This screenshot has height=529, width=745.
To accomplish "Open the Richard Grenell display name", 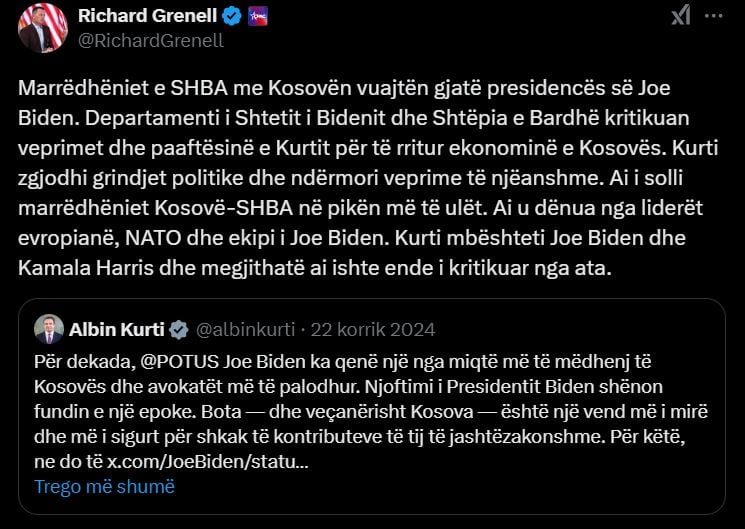I will 148,16.
